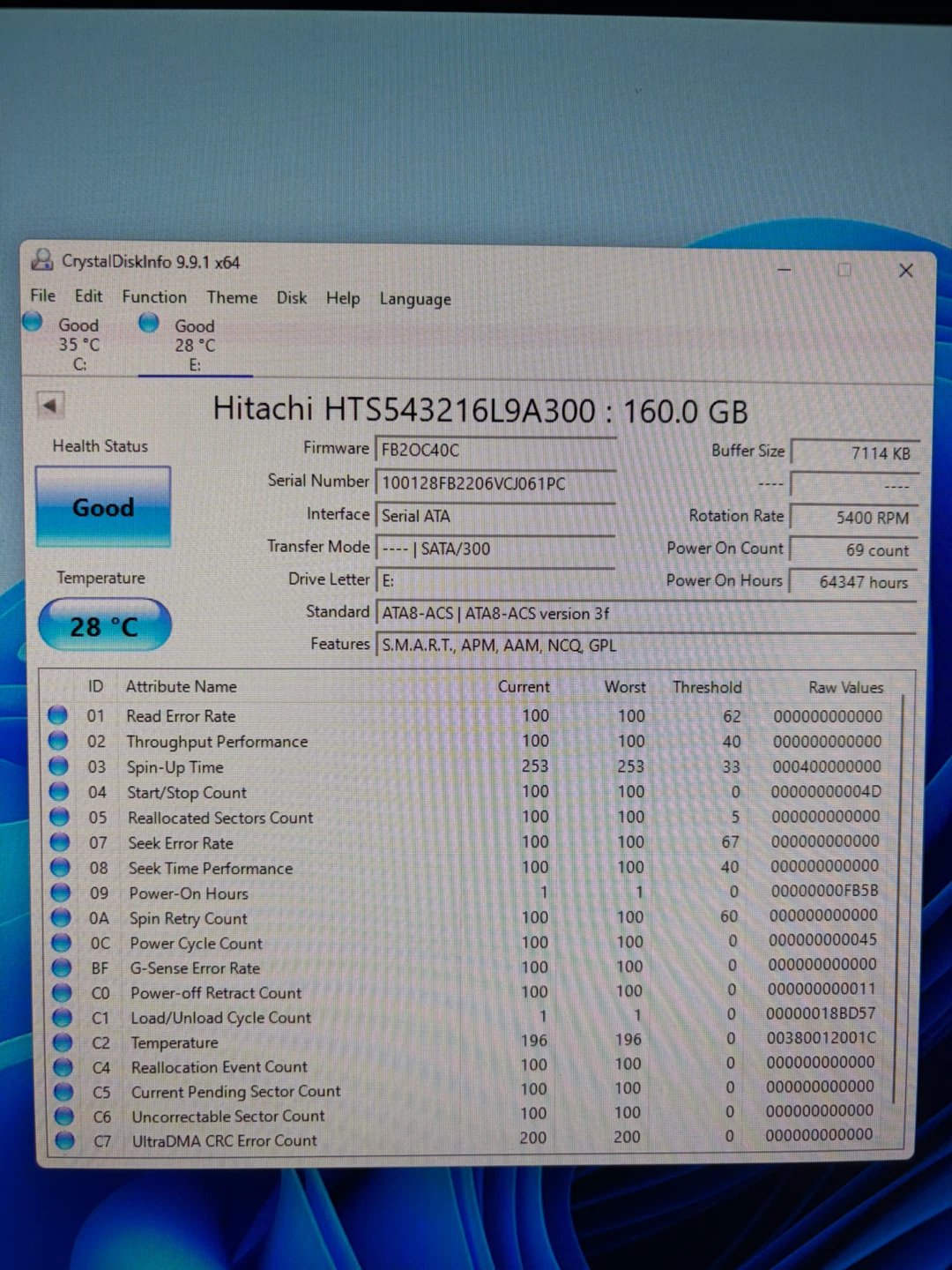This screenshot has width=952, height=1270.
Task: Click the status orb for Seek Time Performance
Action: [60, 868]
